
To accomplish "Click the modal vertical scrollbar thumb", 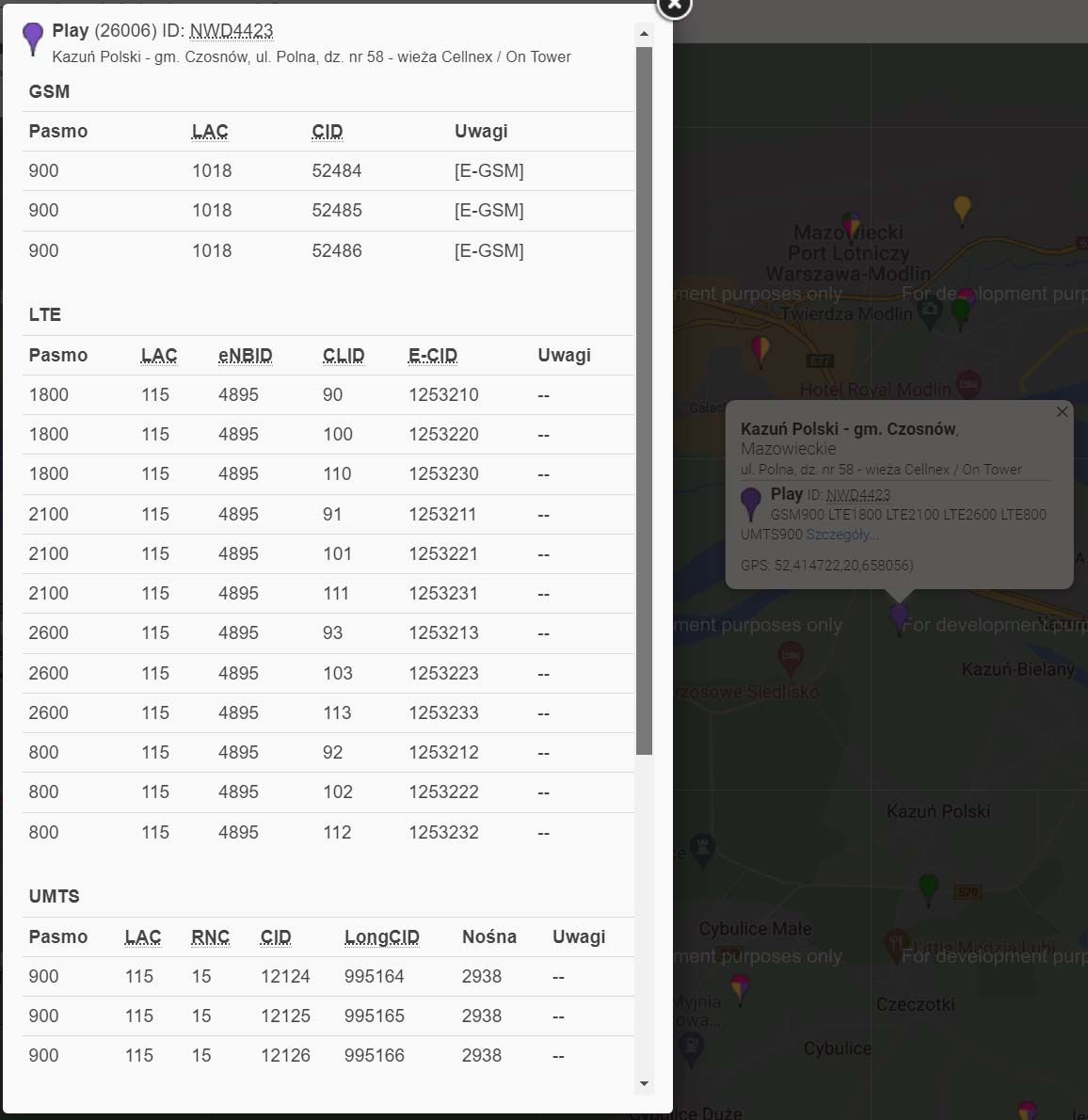I will [644, 401].
